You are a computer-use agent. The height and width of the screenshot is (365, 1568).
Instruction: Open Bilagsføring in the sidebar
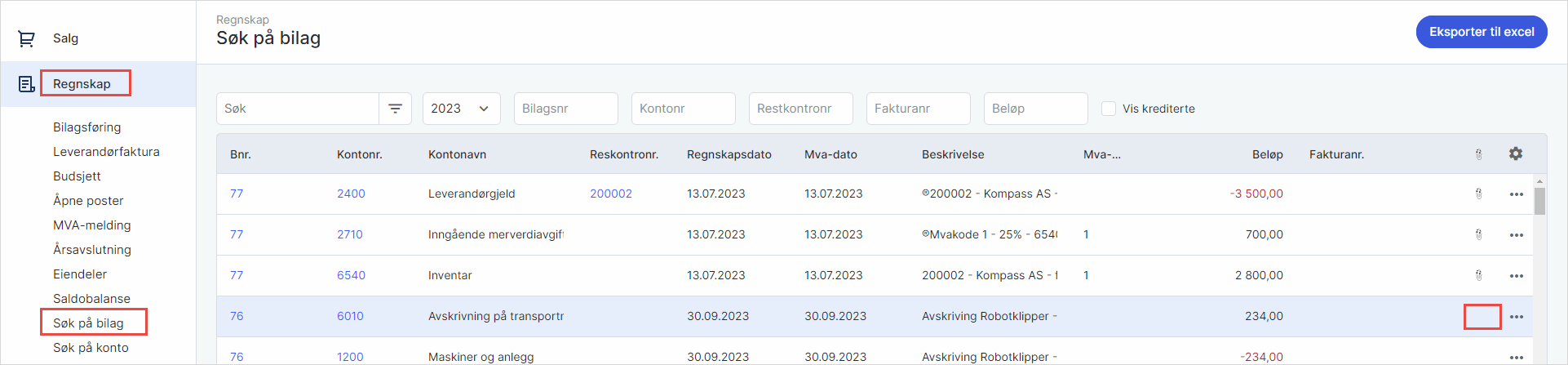coord(87,127)
